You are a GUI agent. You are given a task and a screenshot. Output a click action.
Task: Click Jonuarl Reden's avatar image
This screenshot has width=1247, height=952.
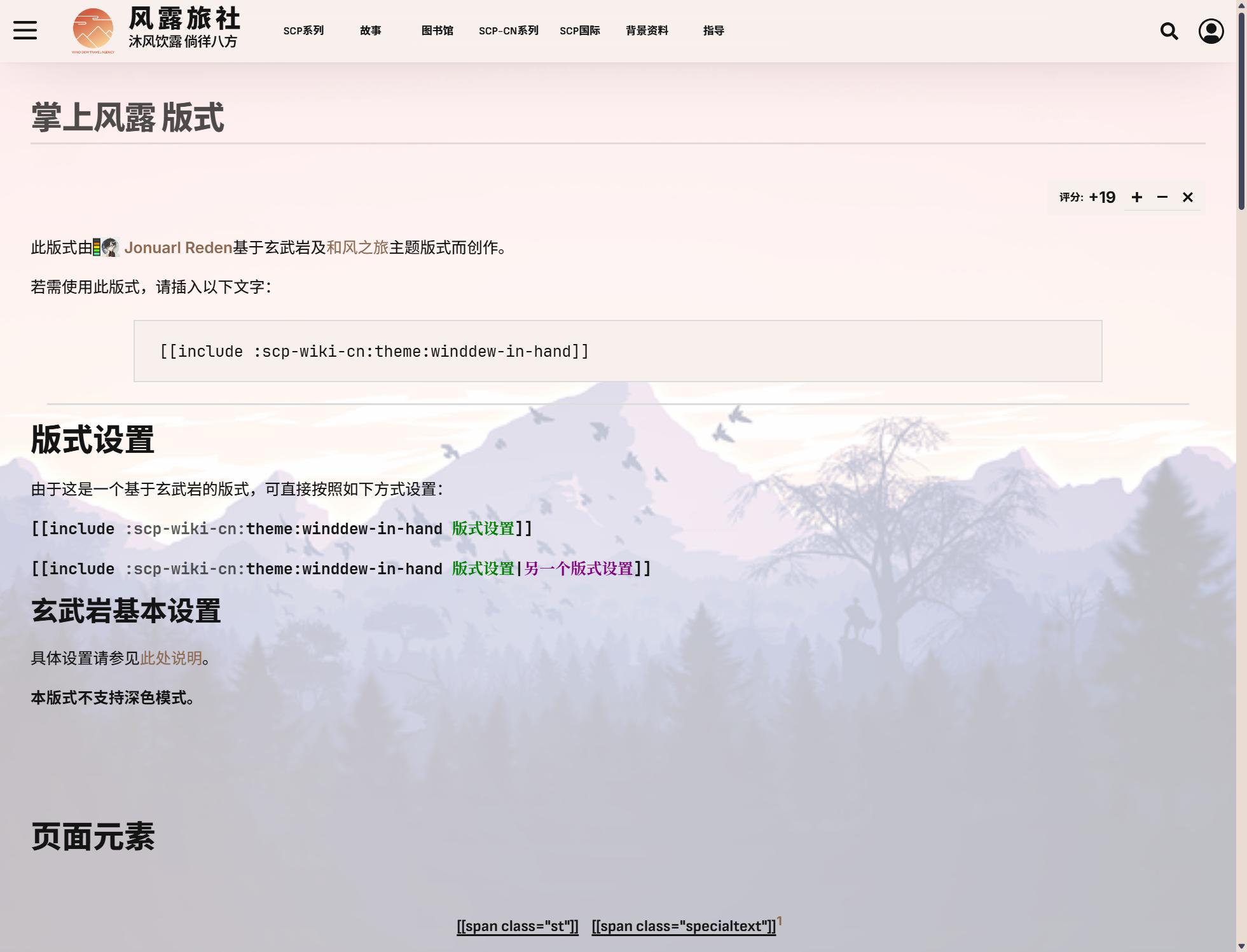pos(111,247)
